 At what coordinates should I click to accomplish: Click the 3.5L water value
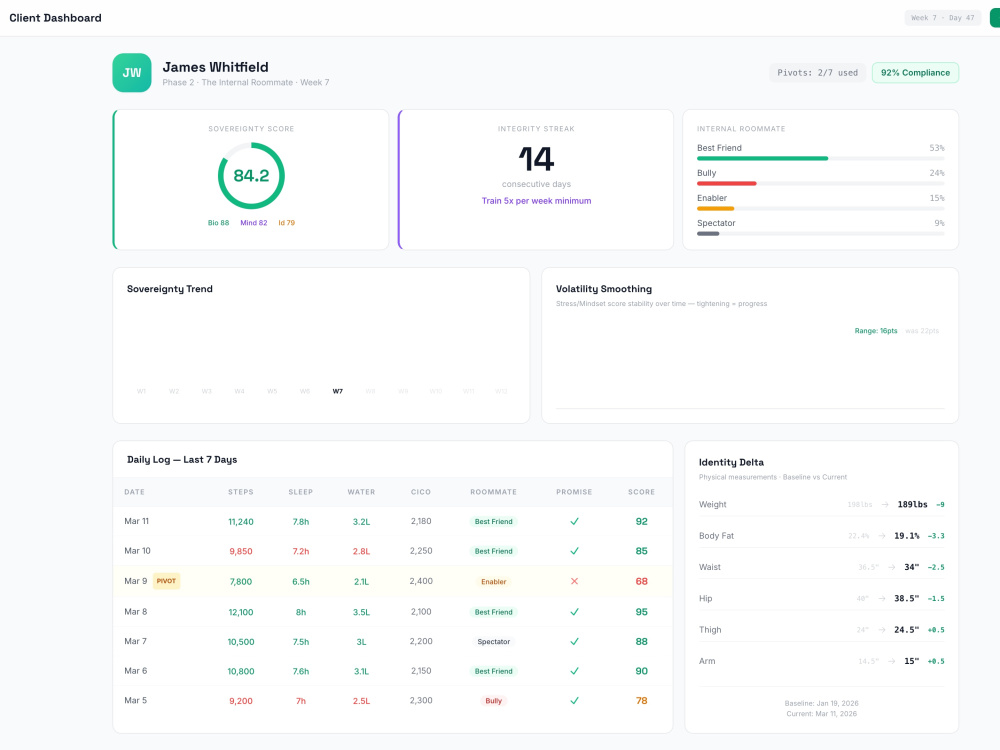point(361,612)
